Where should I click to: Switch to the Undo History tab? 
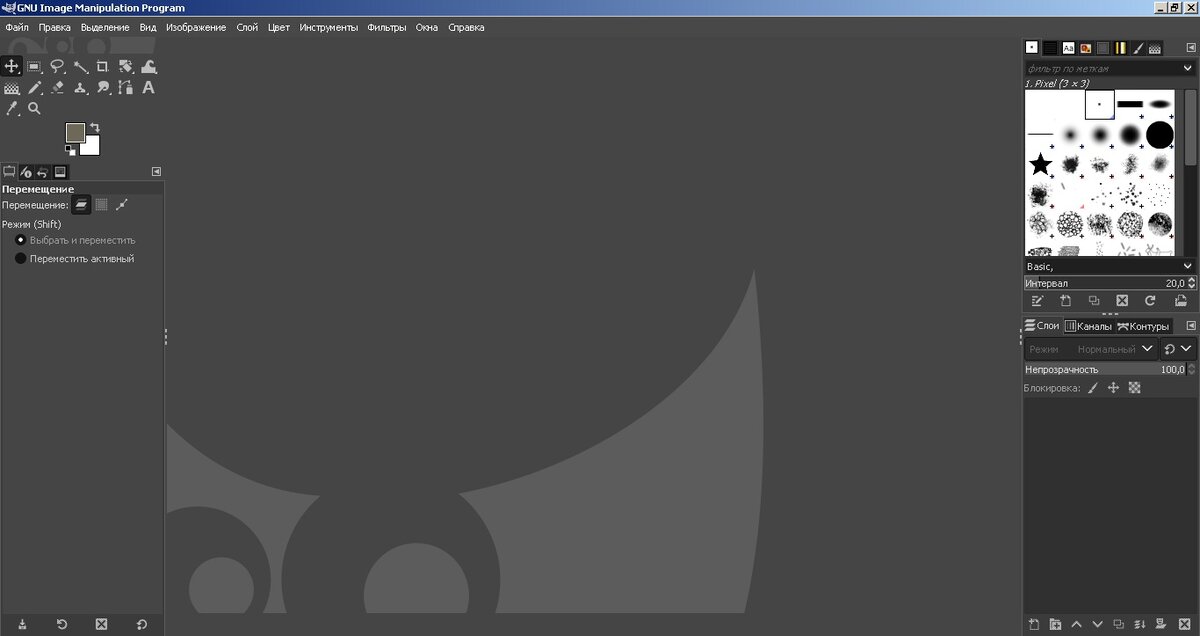pyautogui.click(x=43, y=172)
